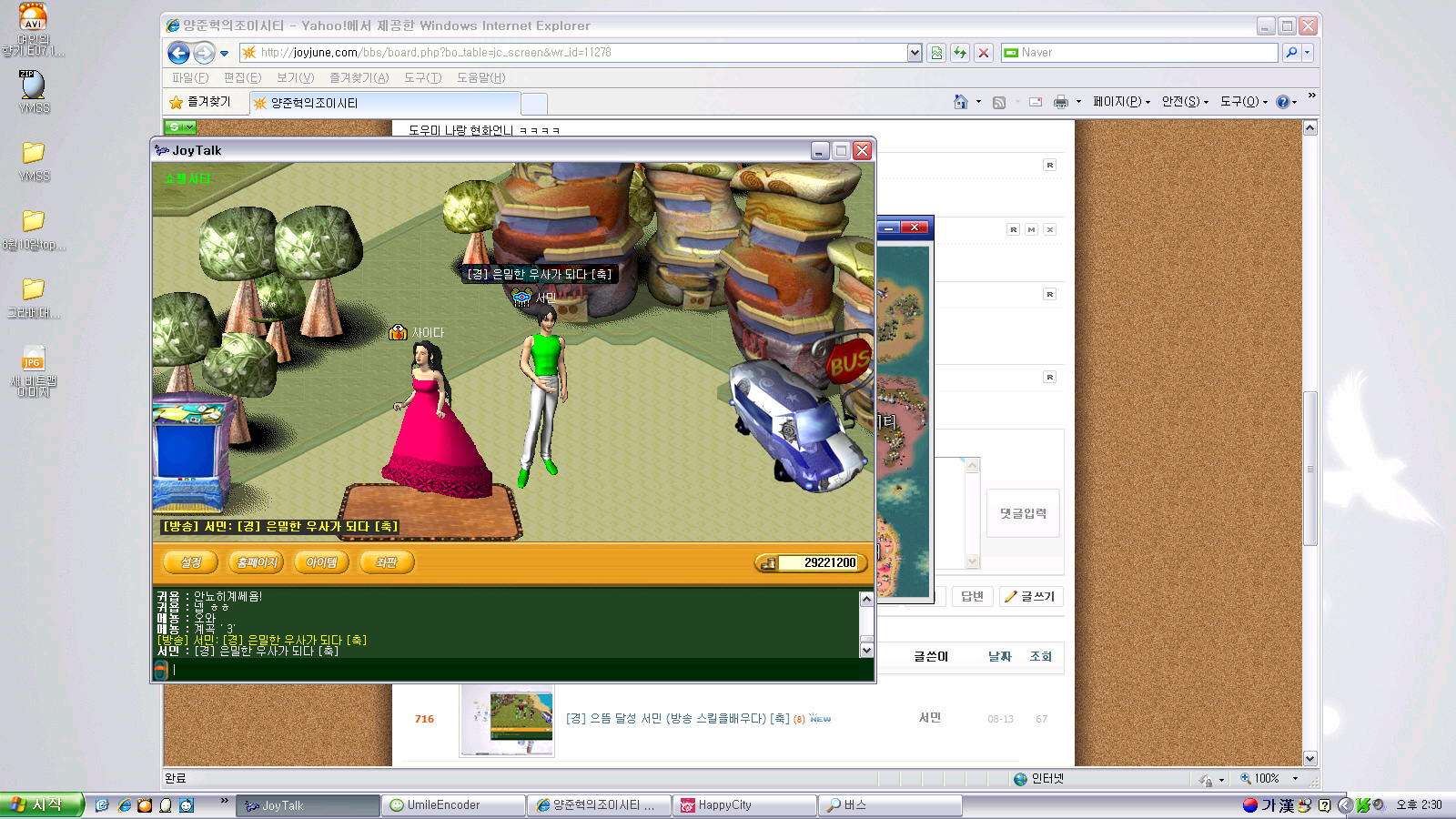This screenshot has height=819, width=1456.
Task: Click the gold coin money icon
Action: pyautogui.click(x=768, y=563)
